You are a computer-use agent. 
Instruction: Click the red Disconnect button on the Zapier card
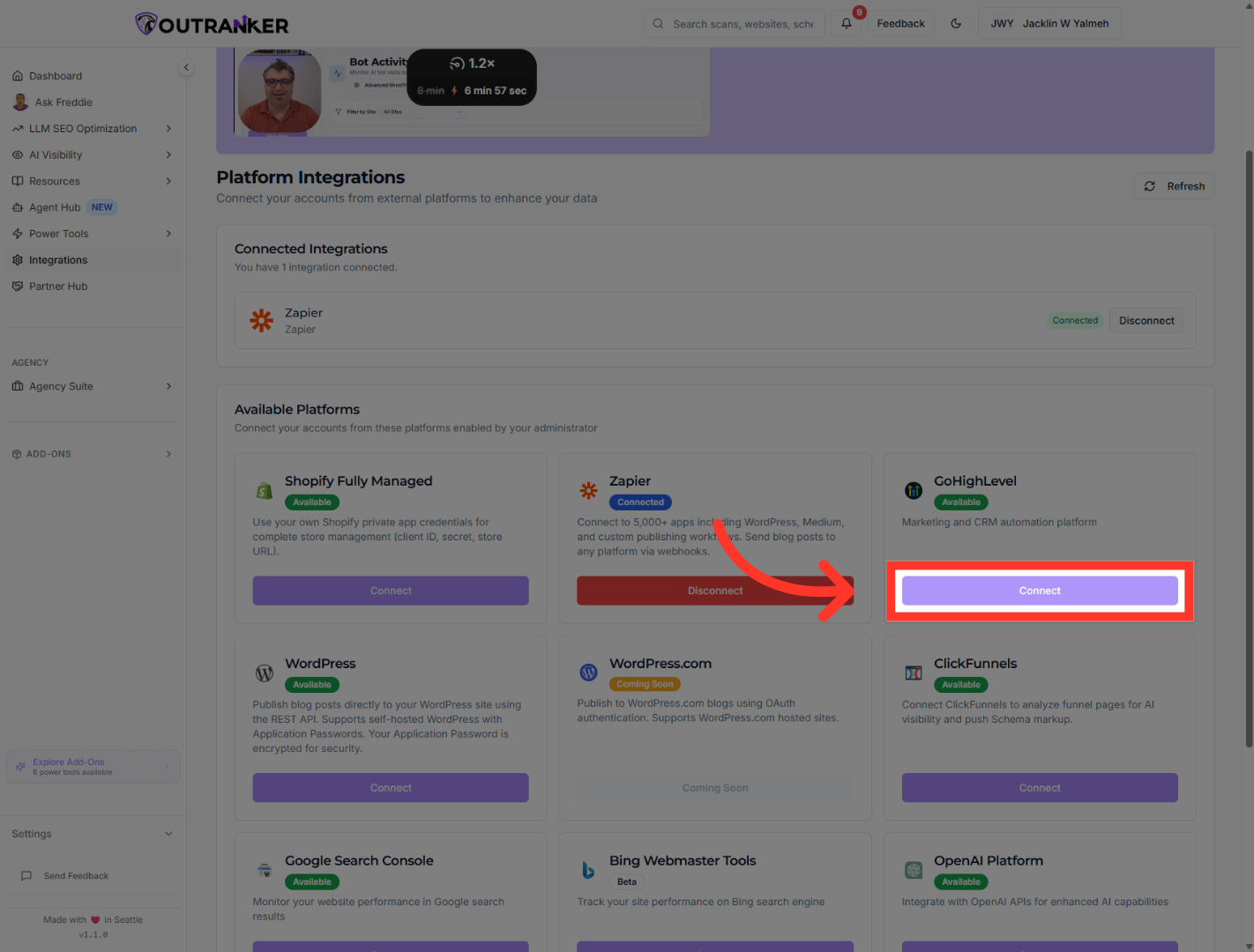tap(715, 591)
